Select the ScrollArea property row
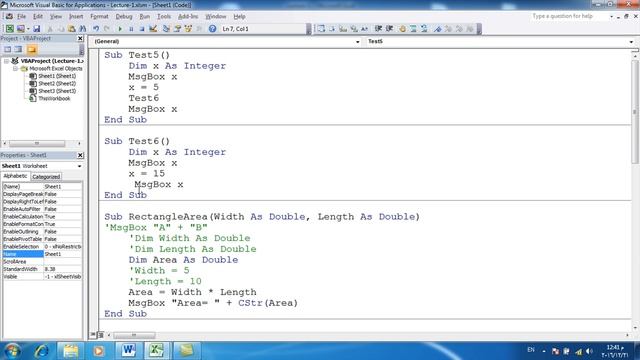640x360 pixels. (42, 262)
